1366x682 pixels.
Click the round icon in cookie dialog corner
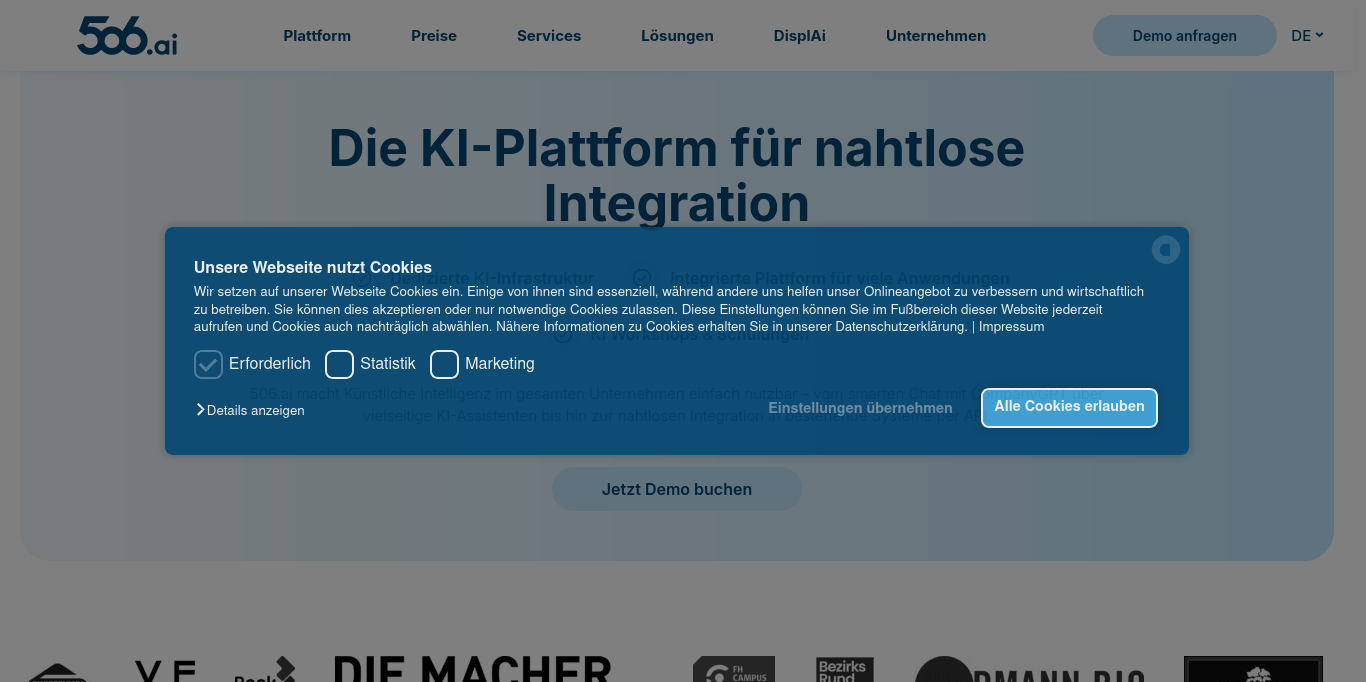coord(1165,249)
